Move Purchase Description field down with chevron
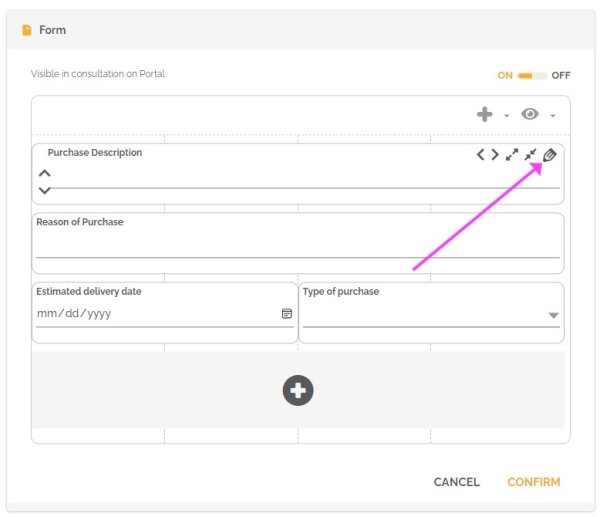Viewport: 600px width, 517px height. (44, 190)
